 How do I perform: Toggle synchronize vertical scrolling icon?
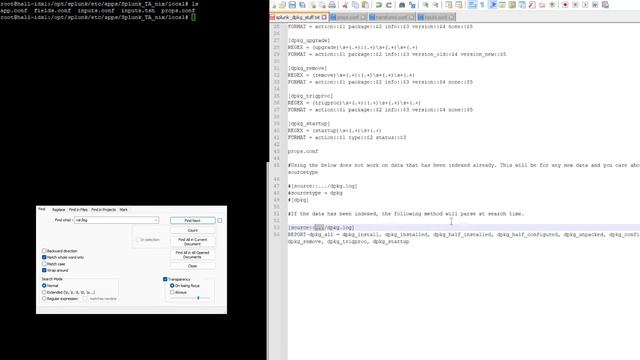pos(449,5)
